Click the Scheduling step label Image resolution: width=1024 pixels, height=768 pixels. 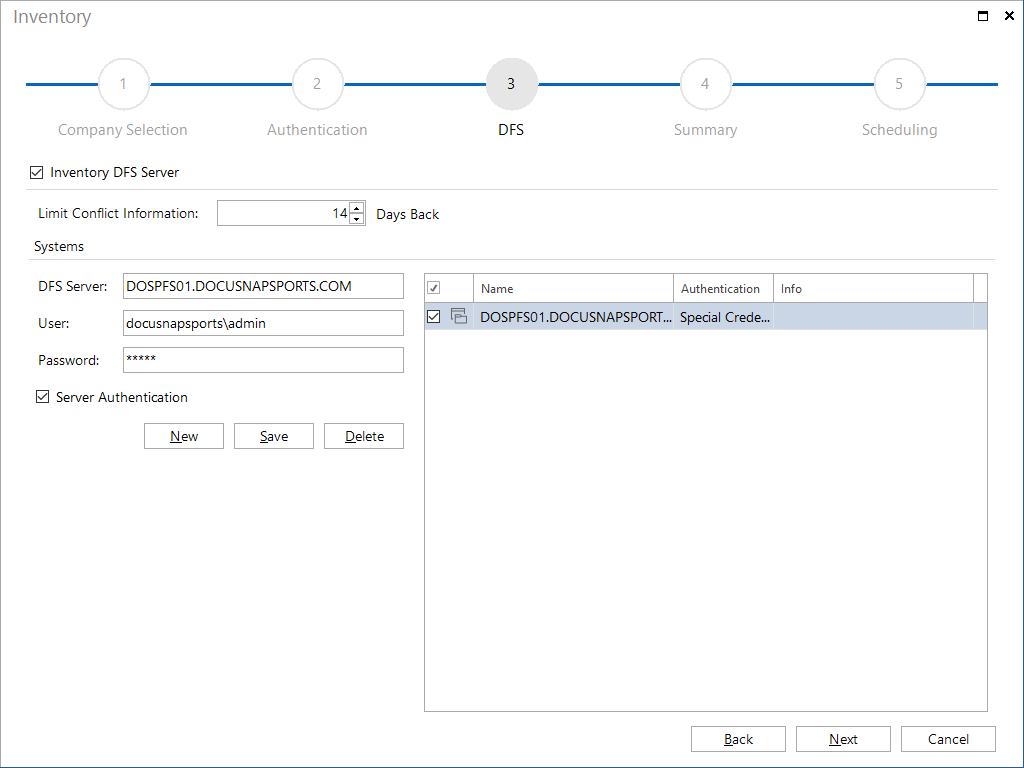[899, 130]
